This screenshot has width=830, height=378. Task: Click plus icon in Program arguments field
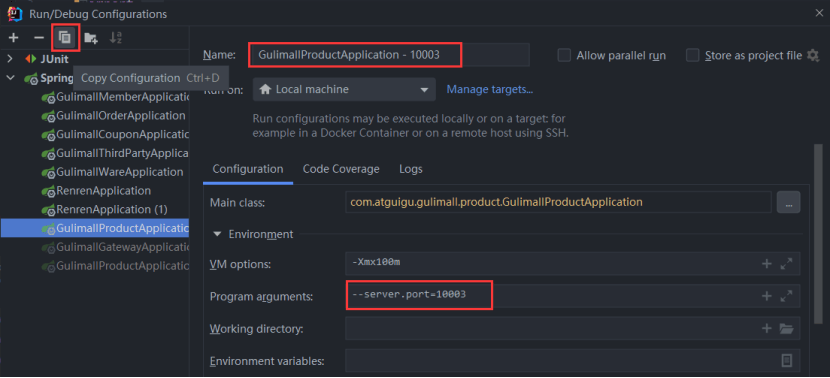pos(766,296)
